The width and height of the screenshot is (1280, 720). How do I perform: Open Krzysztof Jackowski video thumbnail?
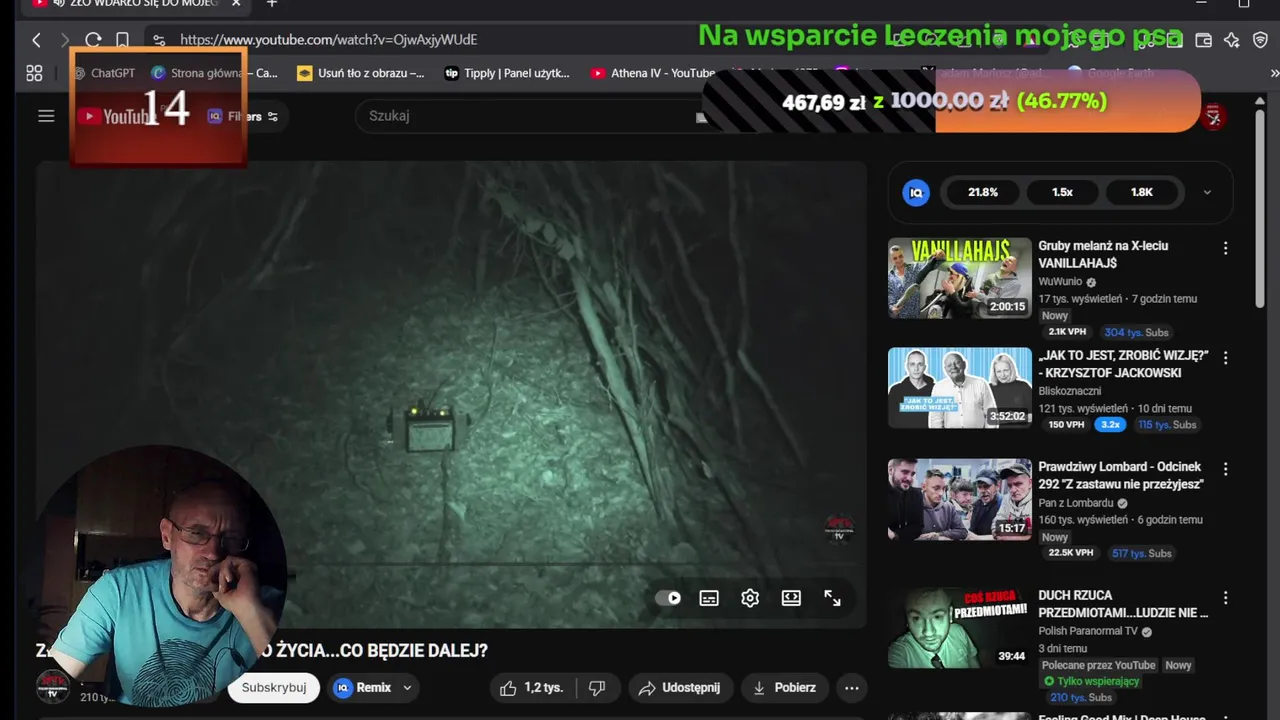coord(960,388)
